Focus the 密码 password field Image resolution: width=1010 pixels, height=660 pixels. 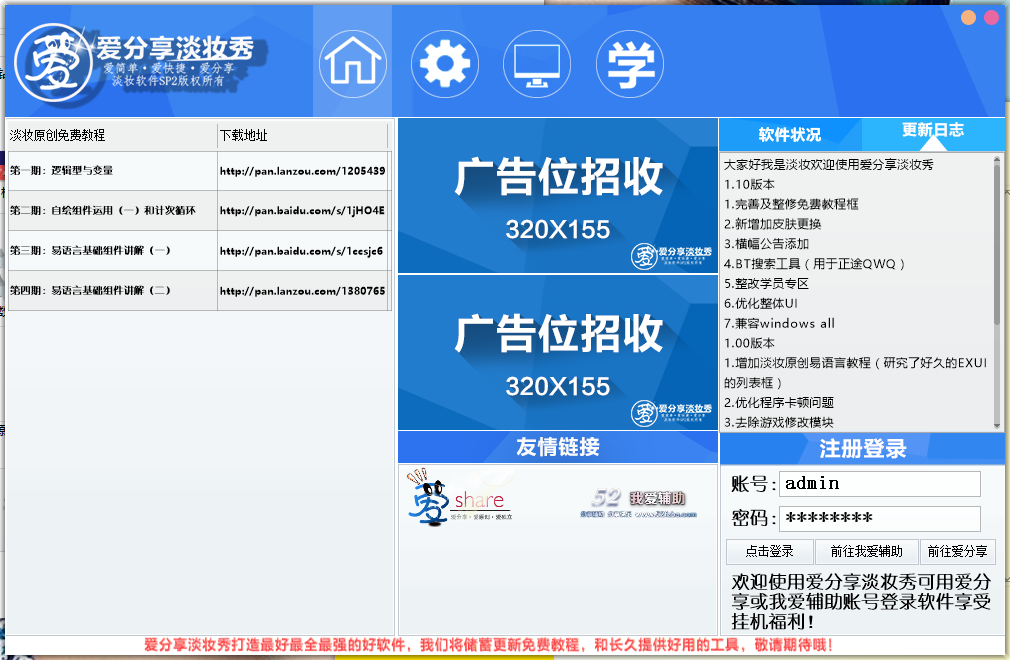pyautogui.click(x=880, y=519)
